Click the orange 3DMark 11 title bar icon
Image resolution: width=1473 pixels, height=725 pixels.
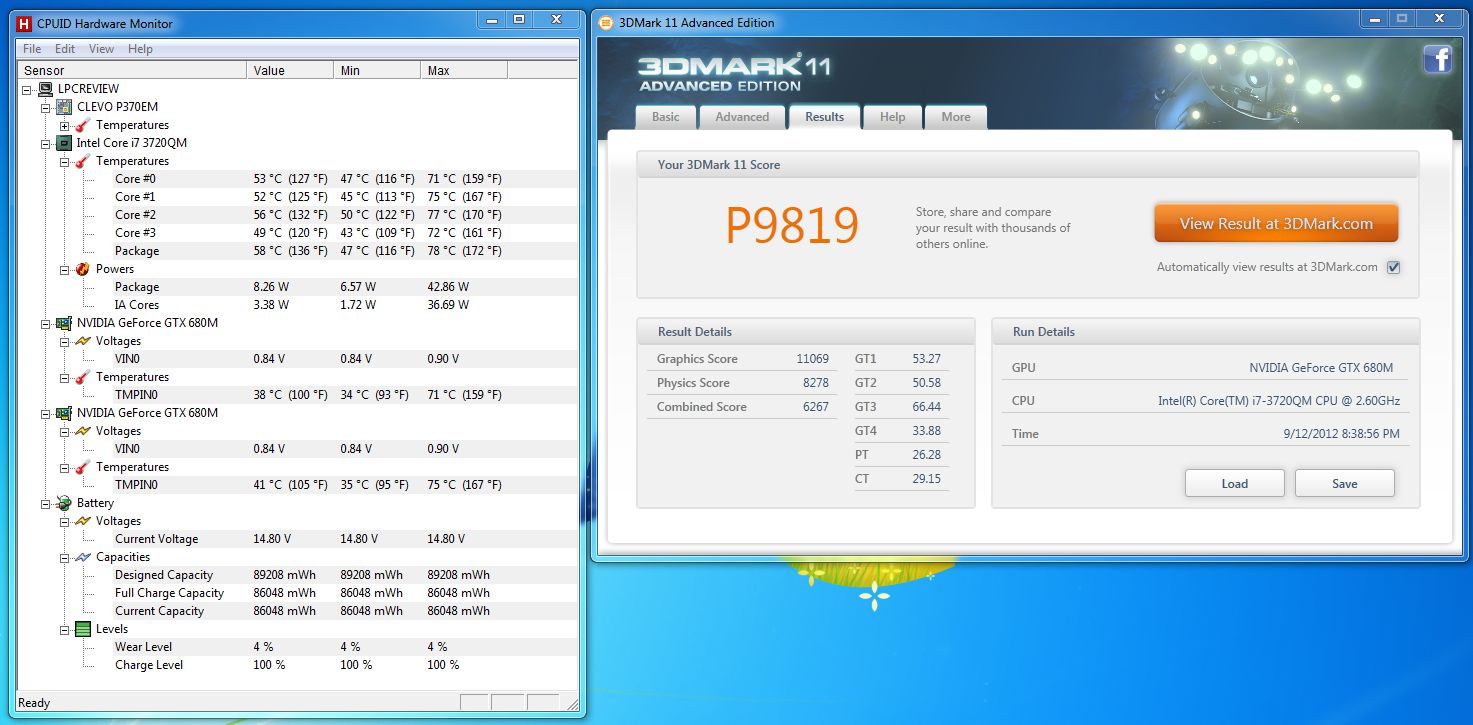606,23
